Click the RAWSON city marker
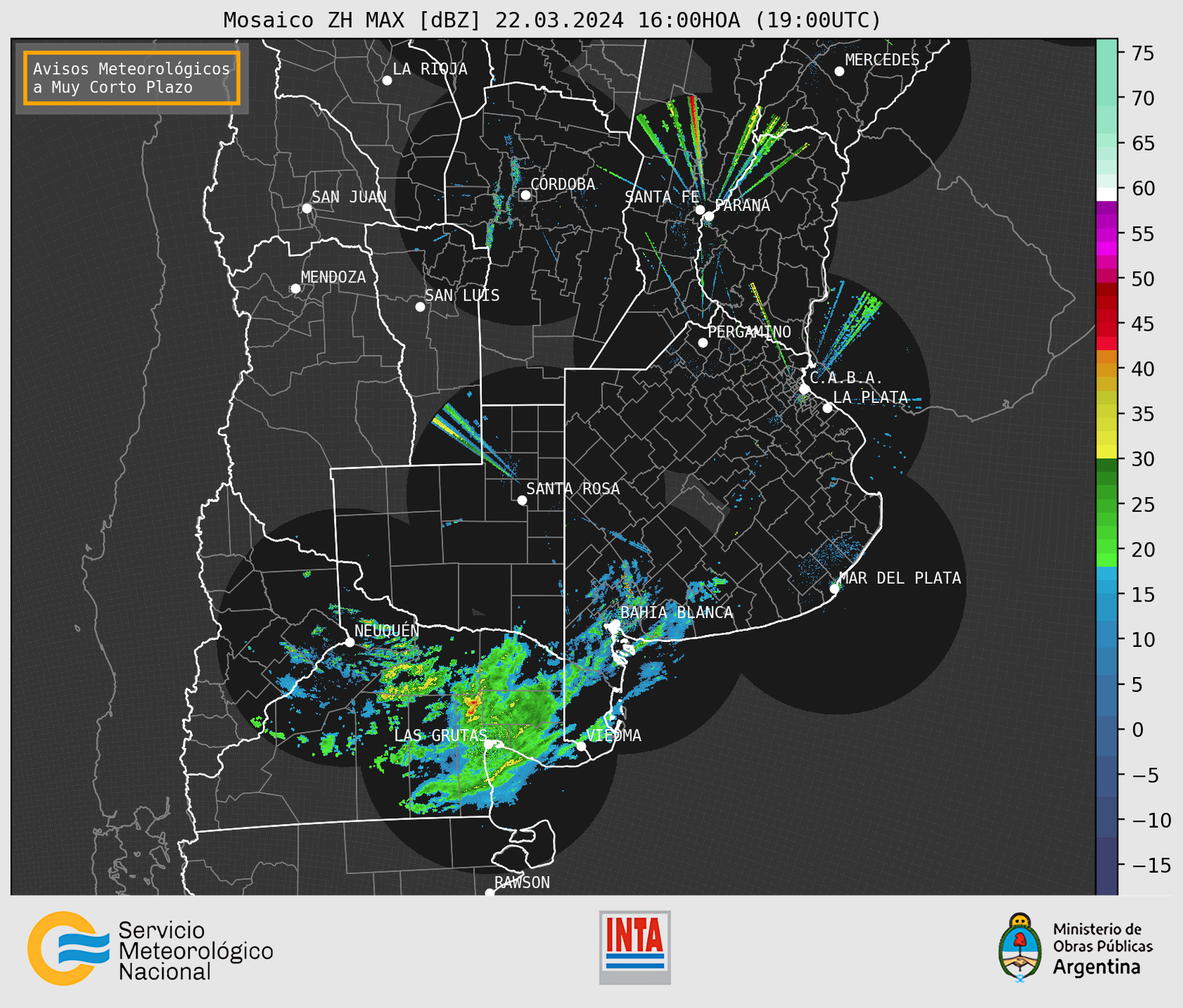Image resolution: width=1183 pixels, height=1008 pixels. tap(489, 893)
